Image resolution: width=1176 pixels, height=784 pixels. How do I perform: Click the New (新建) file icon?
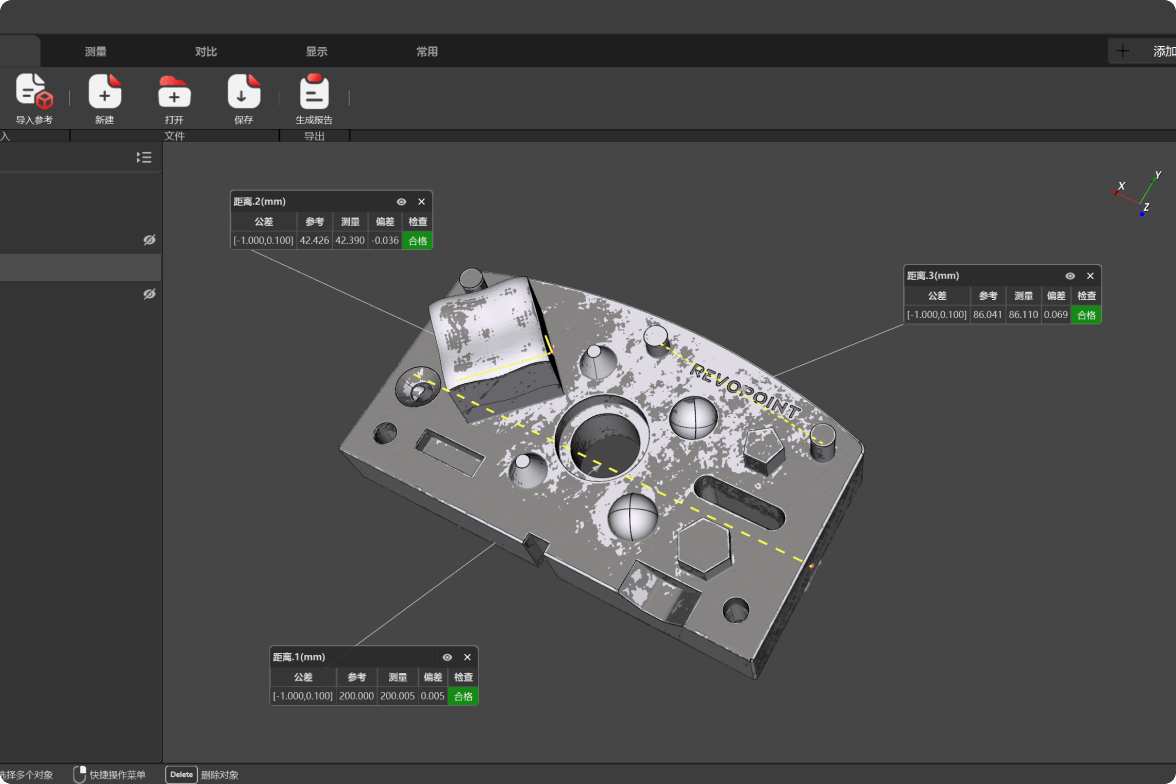pos(105,92)
